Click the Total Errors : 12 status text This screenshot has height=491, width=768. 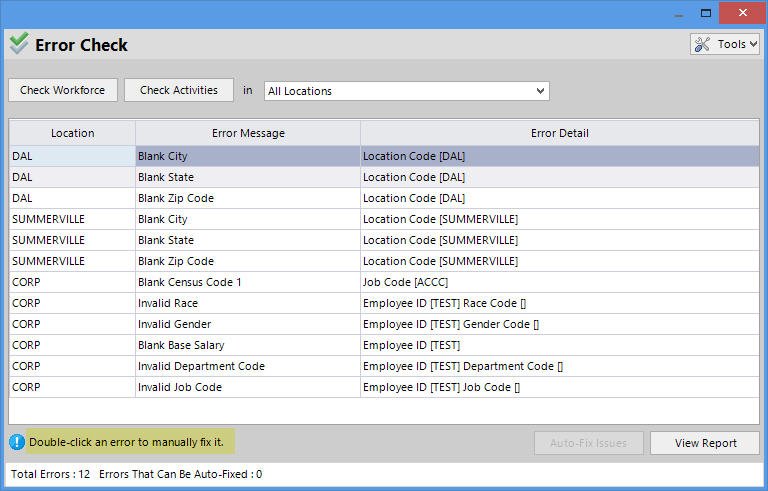click(x=50, y=474)
